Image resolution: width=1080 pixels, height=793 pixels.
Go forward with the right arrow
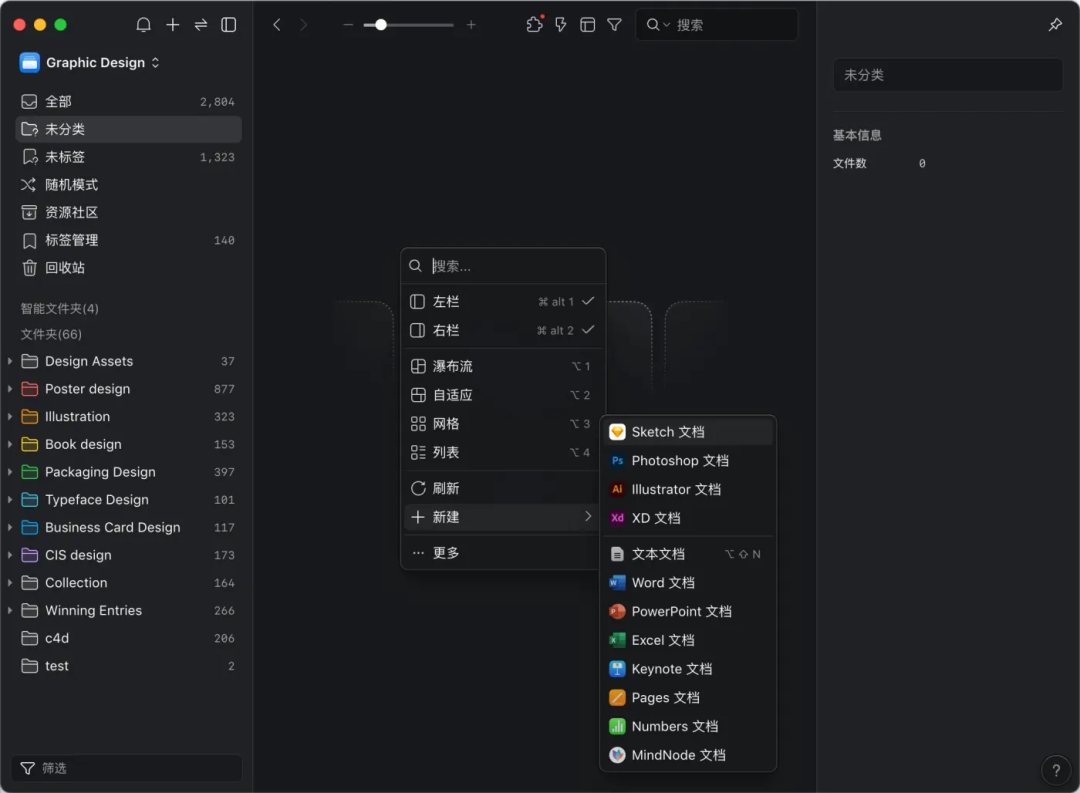click(304, 25)
